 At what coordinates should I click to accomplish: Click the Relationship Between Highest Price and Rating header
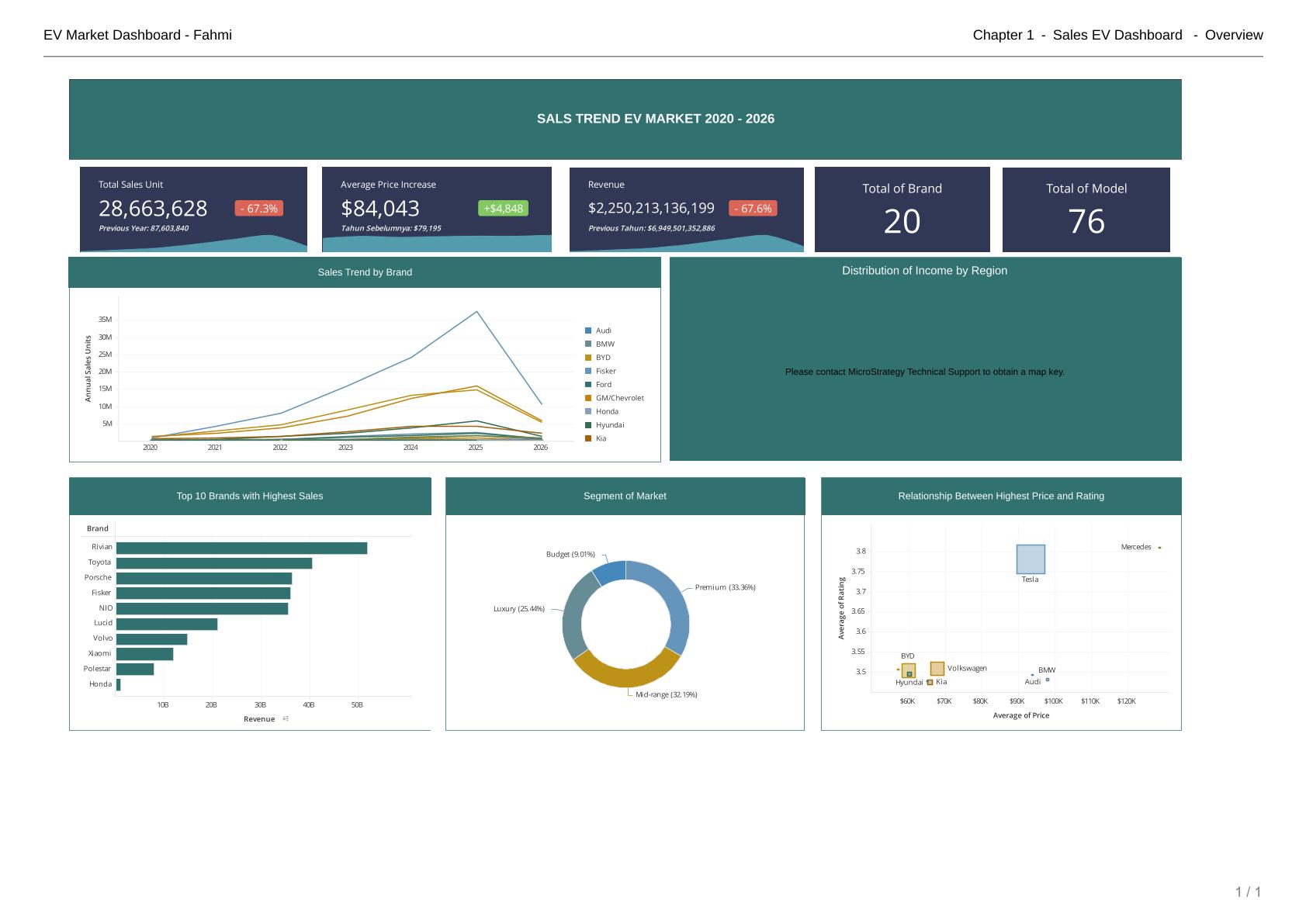coord(1001,496)
